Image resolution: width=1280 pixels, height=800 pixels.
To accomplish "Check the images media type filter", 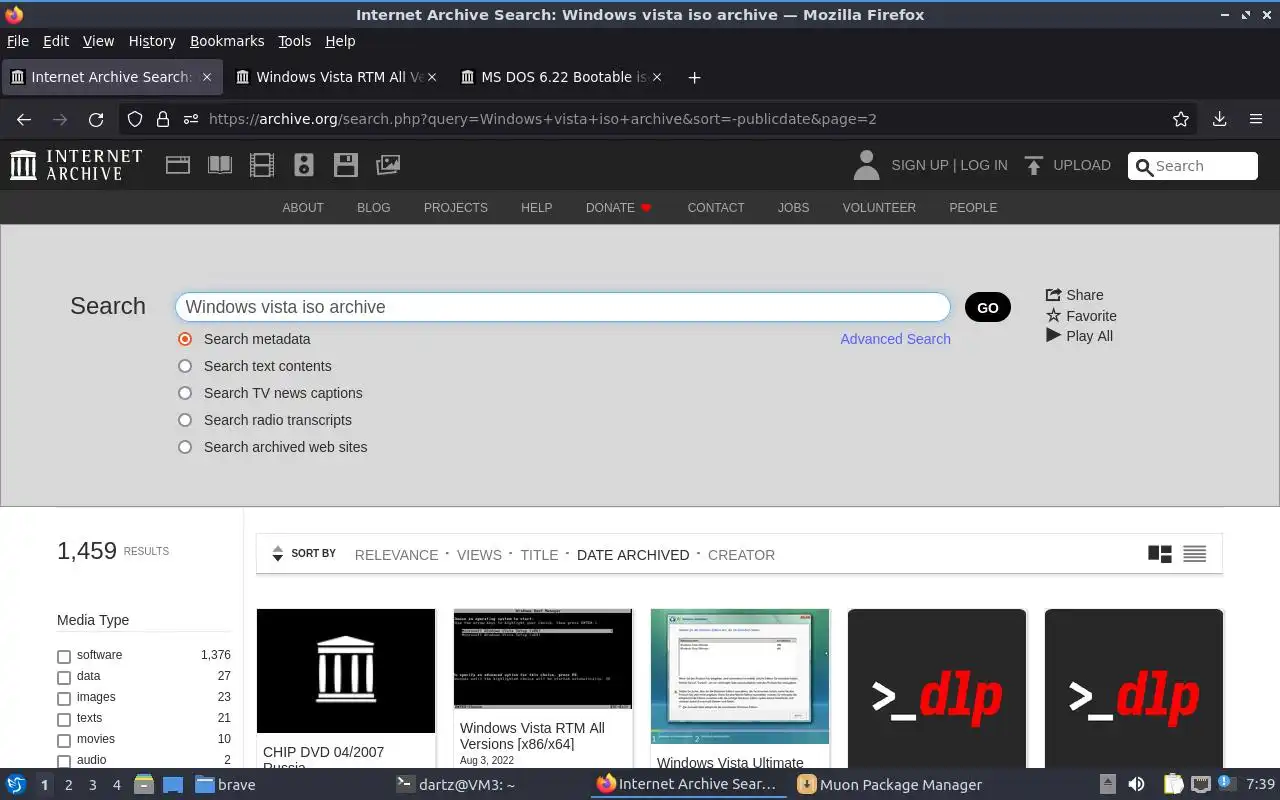I will click(x=64, y=699).
